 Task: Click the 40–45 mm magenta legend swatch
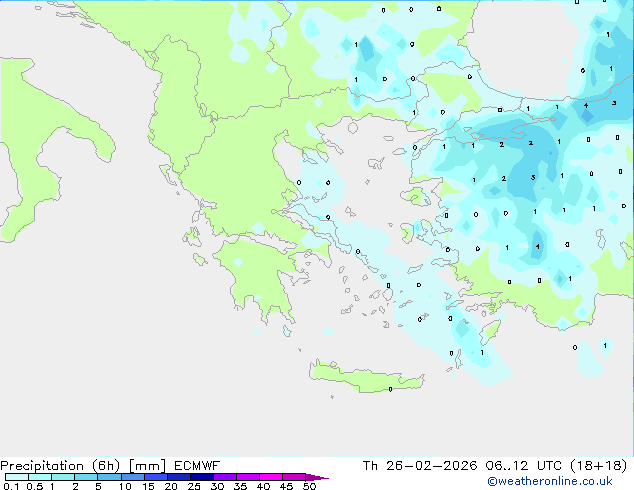click(271, 477)
